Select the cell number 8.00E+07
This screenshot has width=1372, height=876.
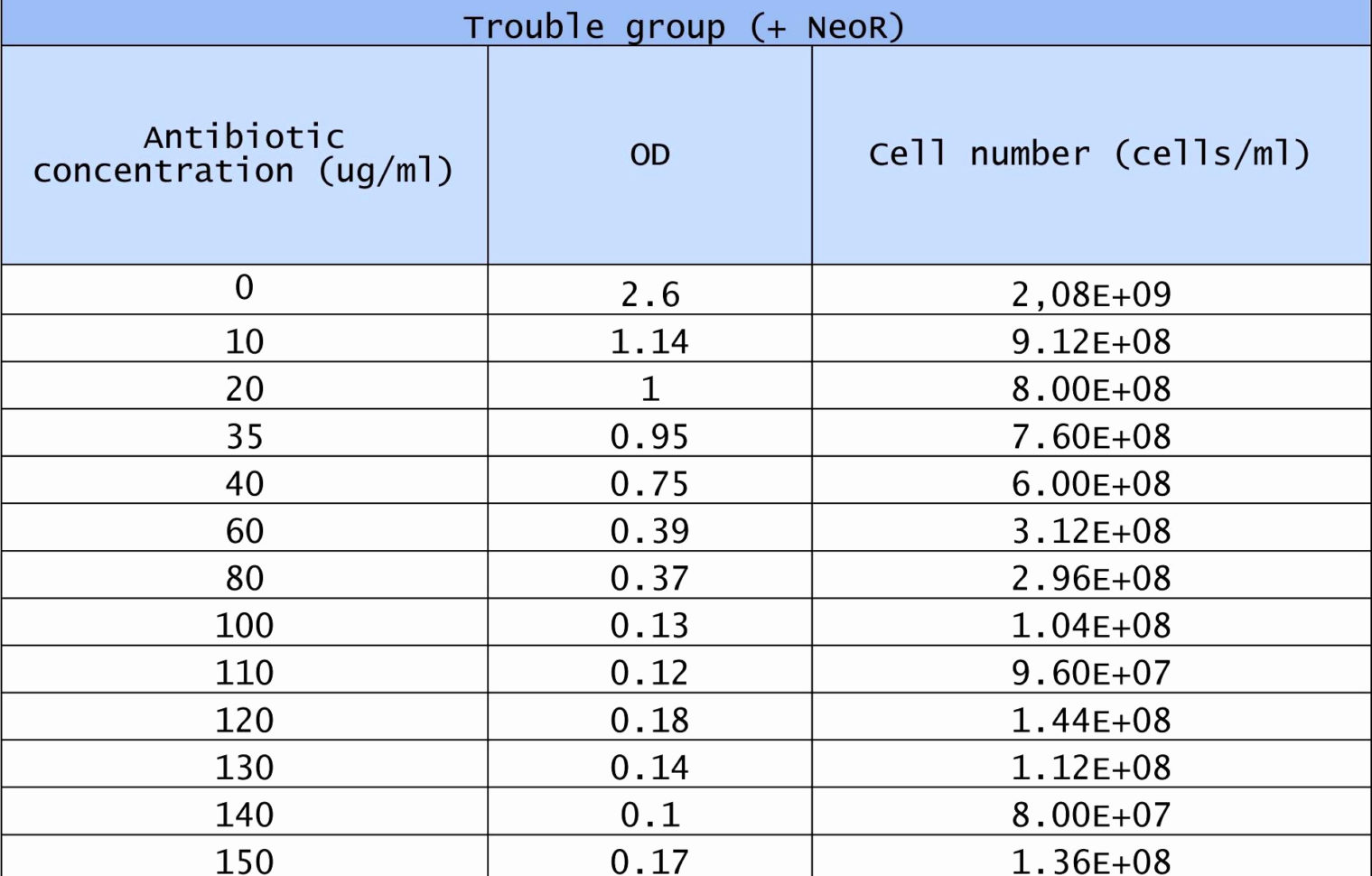pyautogui.click(x=1090, y=814)
